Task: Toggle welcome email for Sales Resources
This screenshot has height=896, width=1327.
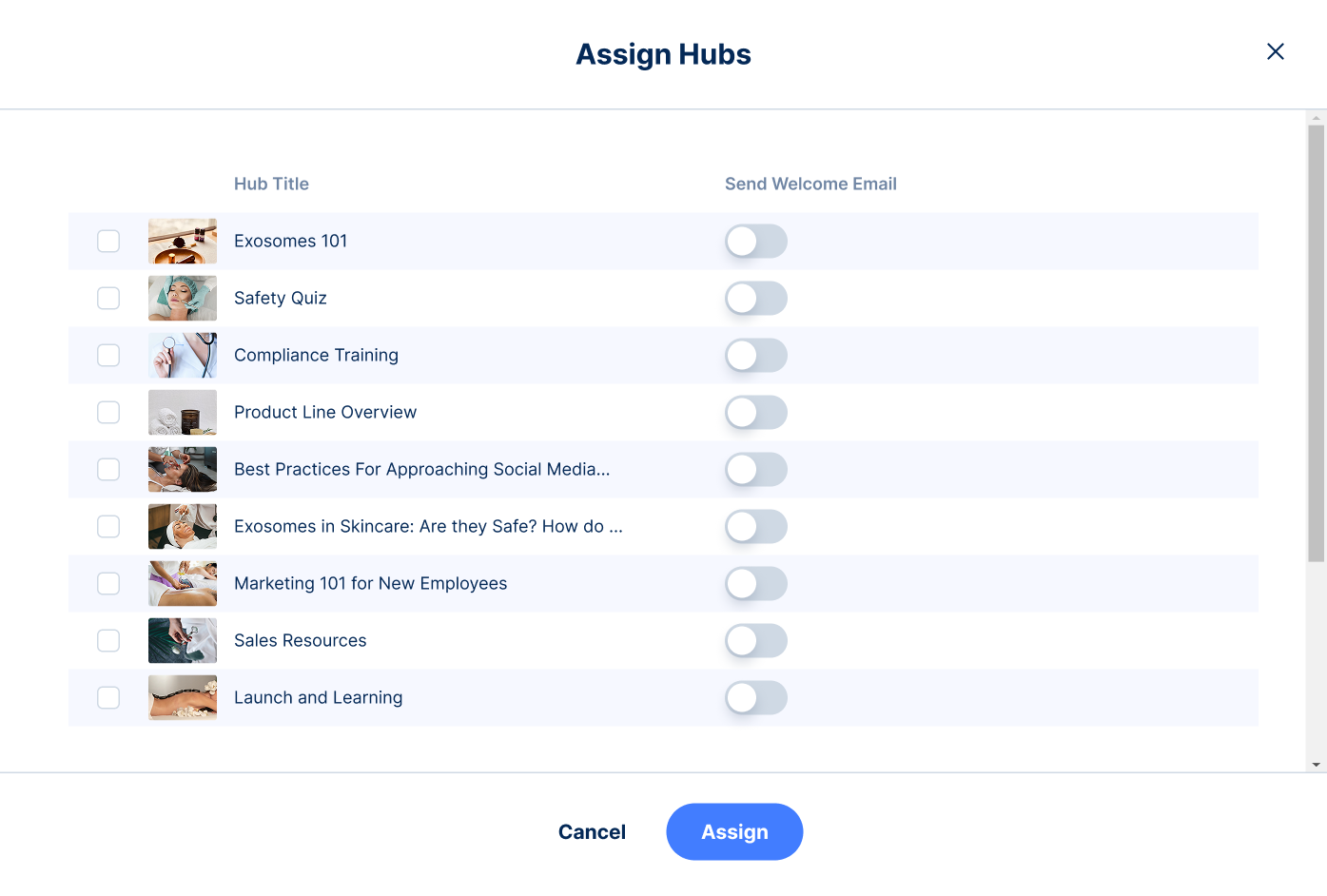Action: pos(756,640)
